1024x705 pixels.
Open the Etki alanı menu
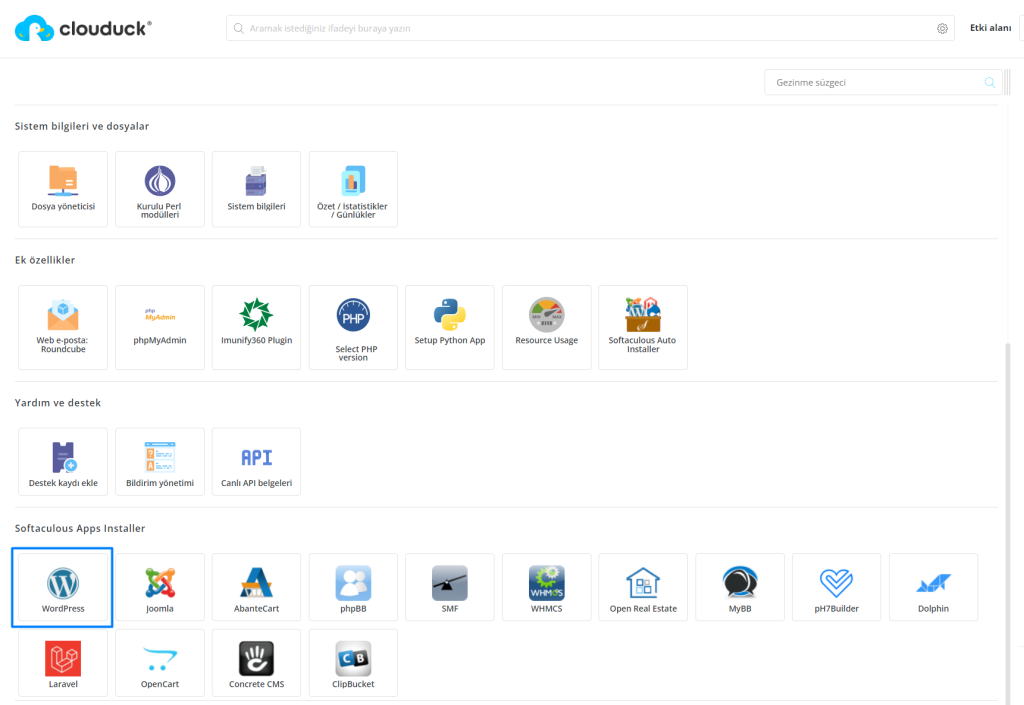click(990, 28)
